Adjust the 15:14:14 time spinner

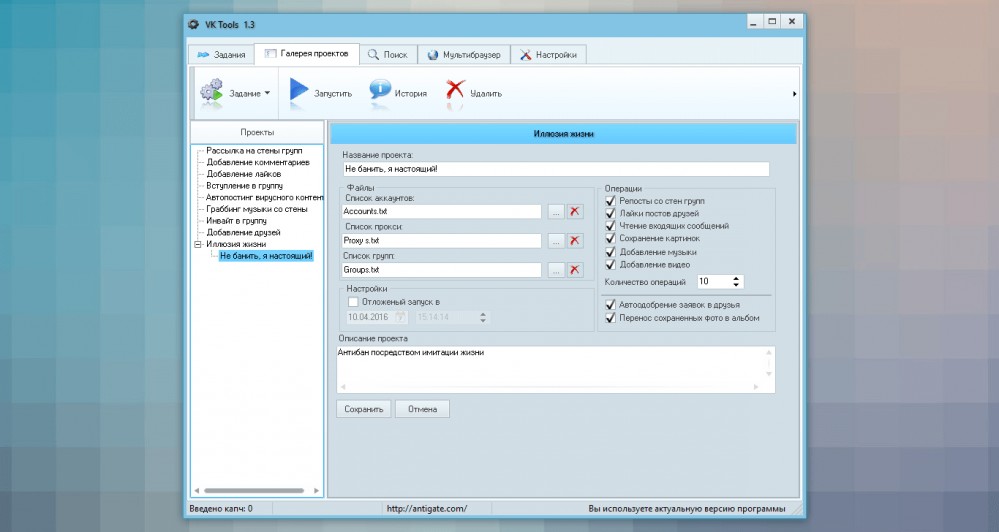point(482,317)
